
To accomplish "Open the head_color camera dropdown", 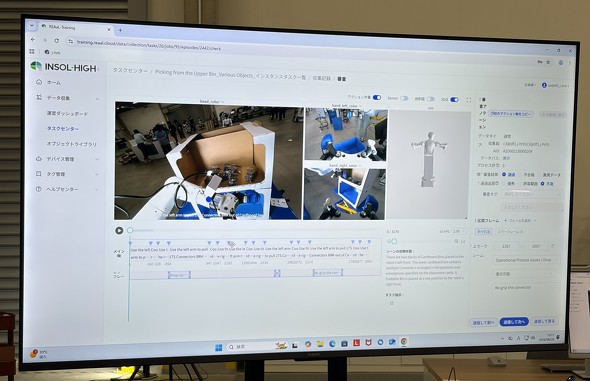I will coord(211,101).
